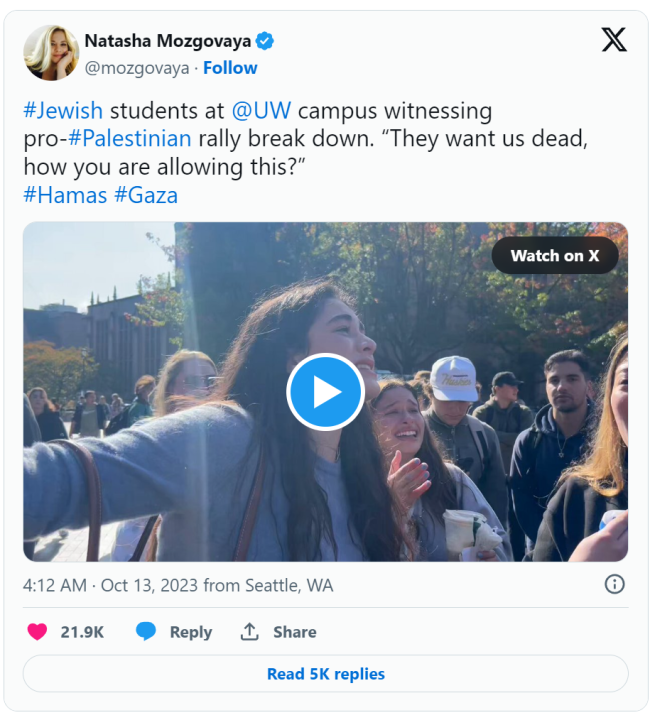Click the blue reply bubble icon
The width and height of the screenshot is (650, 720).
(146, 632)
